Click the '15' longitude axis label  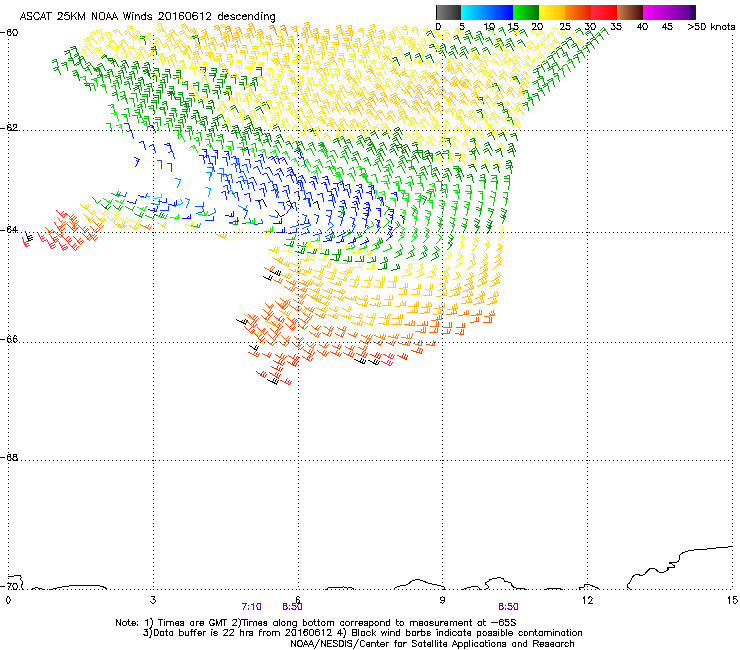[732, 600]
